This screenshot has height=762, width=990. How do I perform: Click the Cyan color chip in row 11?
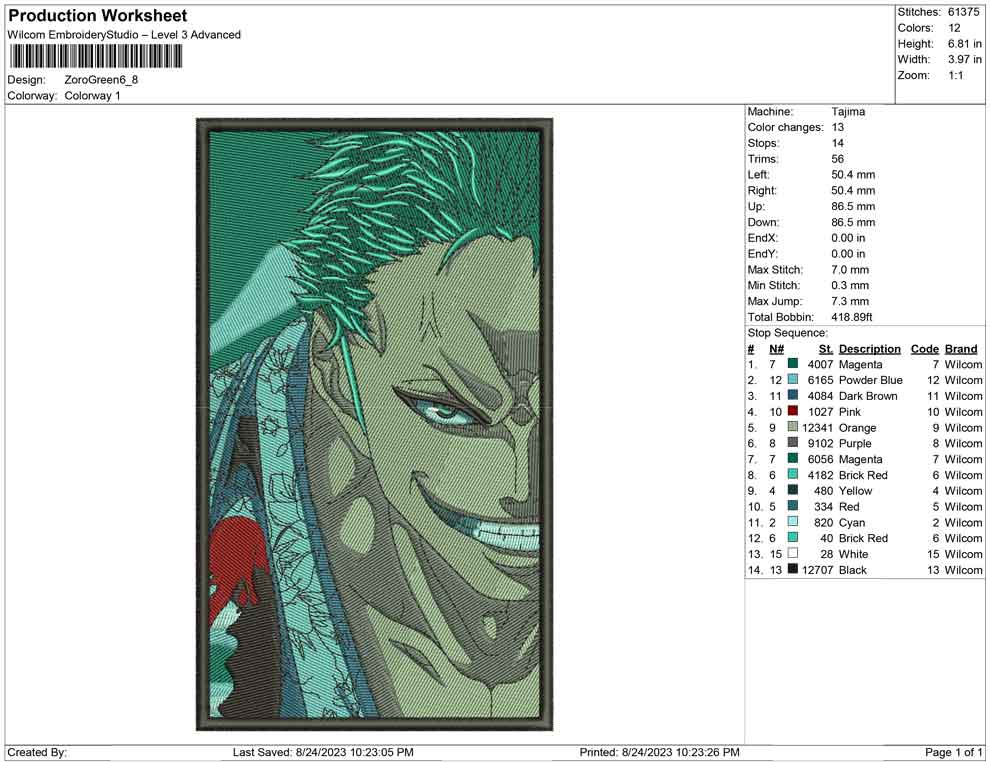pos(792,522)
